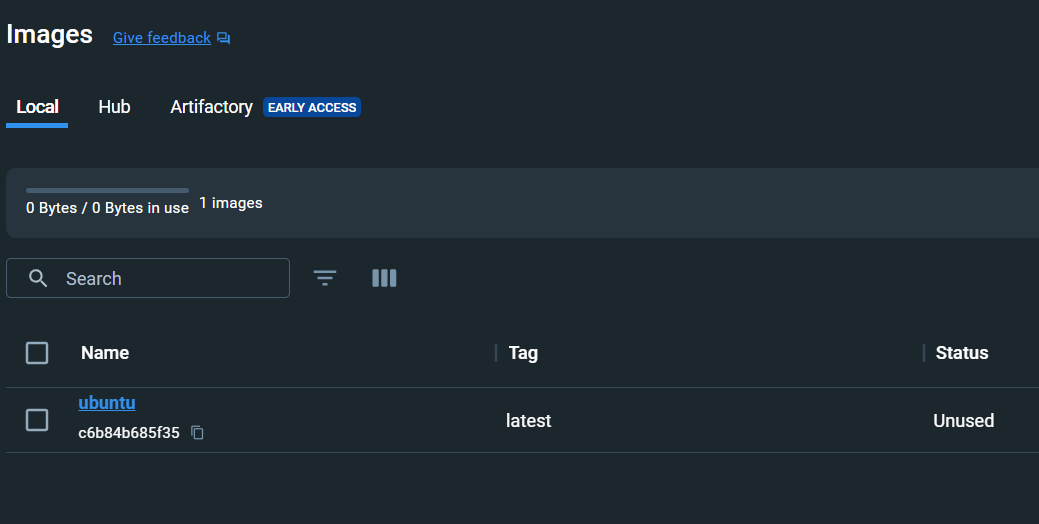Click the search magnifier icon
This screenshot has height=524, width=1039.
click(x=38, y=278)
